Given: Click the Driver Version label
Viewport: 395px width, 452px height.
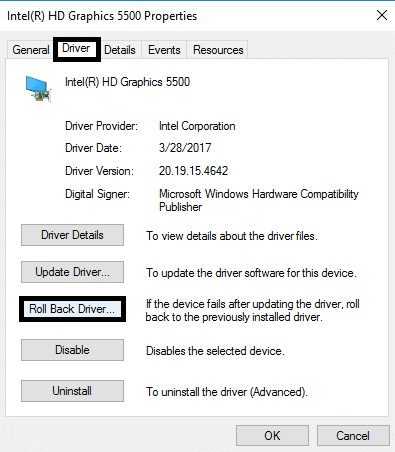Looking at the screenshot, I should (99, 171).
